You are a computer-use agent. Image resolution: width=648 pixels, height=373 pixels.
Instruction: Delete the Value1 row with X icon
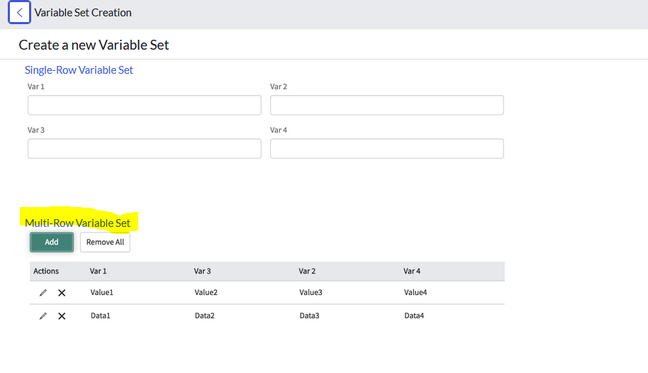tap(62, 292)
